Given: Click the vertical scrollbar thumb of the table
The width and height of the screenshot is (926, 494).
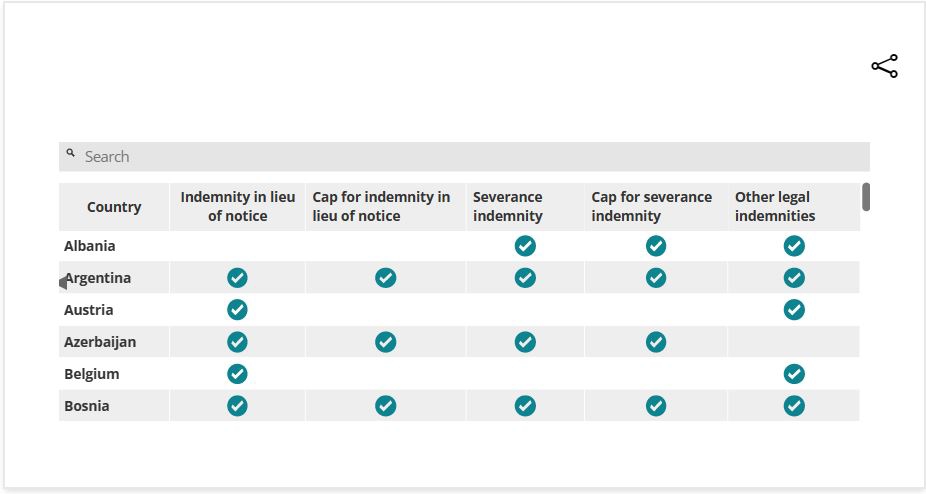Looking at the screenshot, I should (x=866, y=197).
